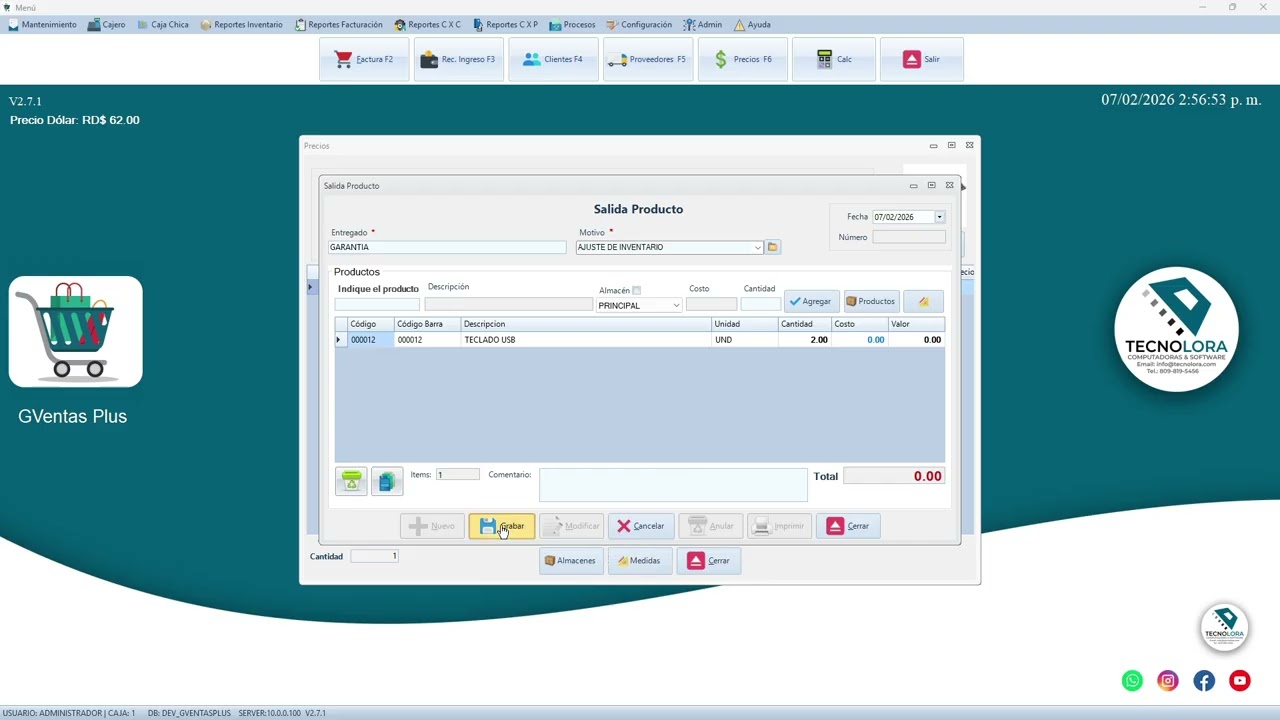Maximize the Salida Producto window
The image size is (1280, 720).
(x=931, y=185)
